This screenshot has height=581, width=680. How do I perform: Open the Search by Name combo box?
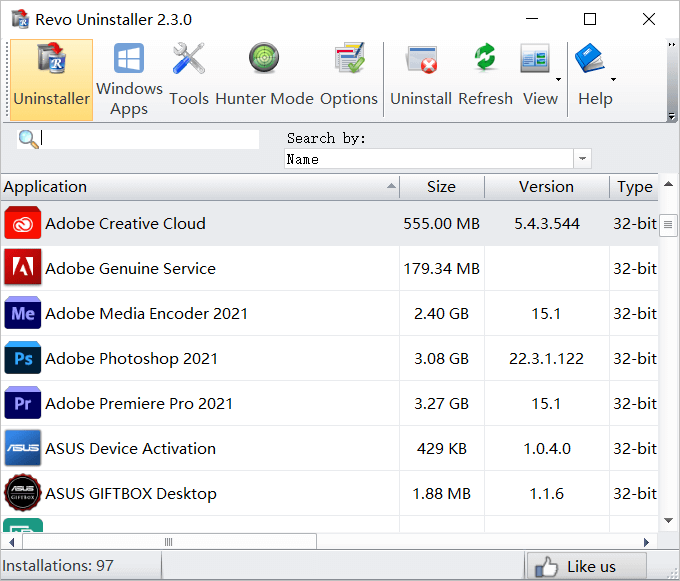[582, 159]
